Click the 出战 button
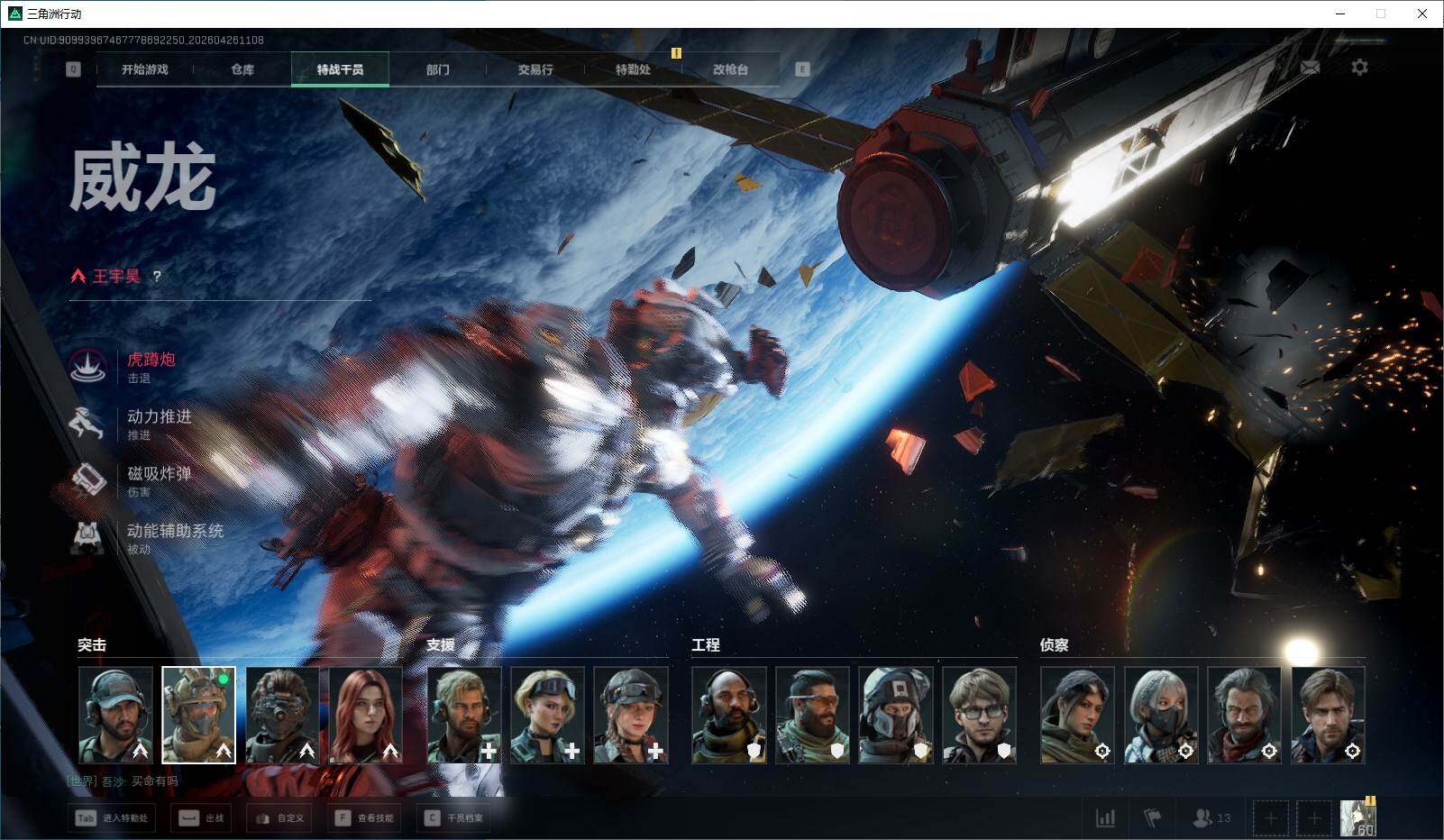The width and height of the screenshot is (1444, 840). (201, 818)
